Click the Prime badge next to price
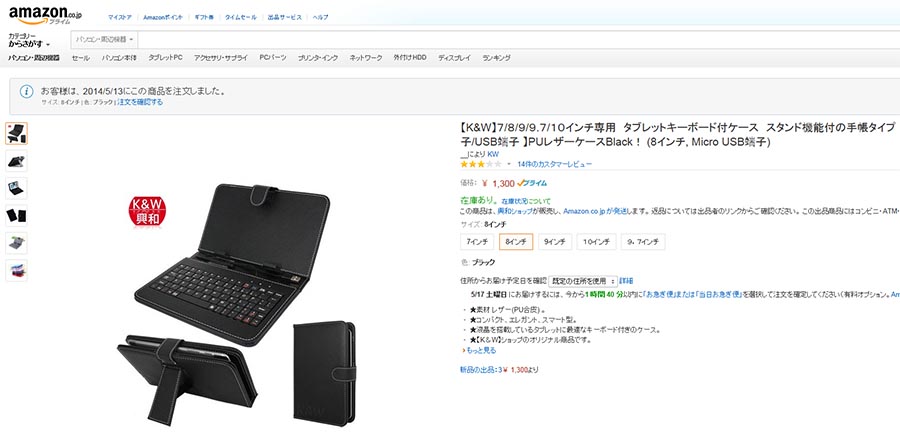Image resolution: width=900 pixels, height=443 pixels. (532, 184)
